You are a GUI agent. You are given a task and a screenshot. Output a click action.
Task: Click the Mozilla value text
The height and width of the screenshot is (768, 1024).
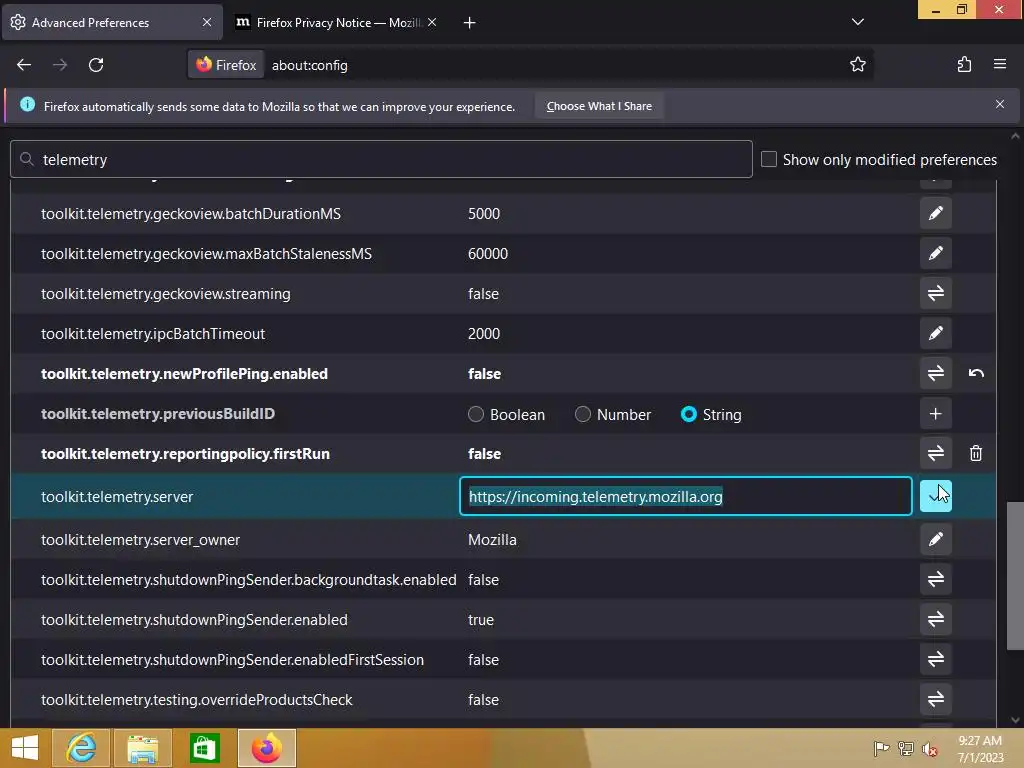(x=492, y=539)
